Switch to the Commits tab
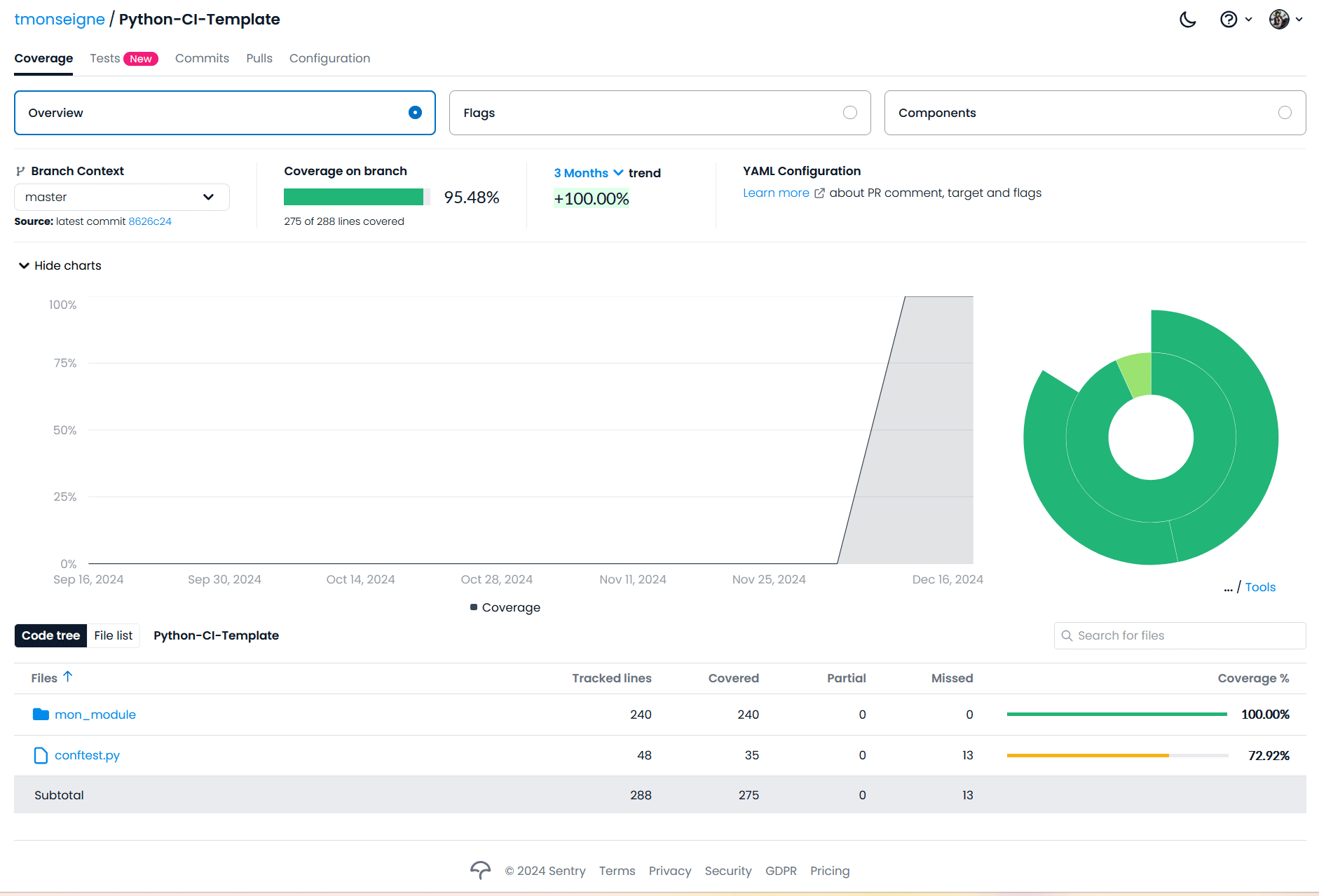 coord(202,58)
